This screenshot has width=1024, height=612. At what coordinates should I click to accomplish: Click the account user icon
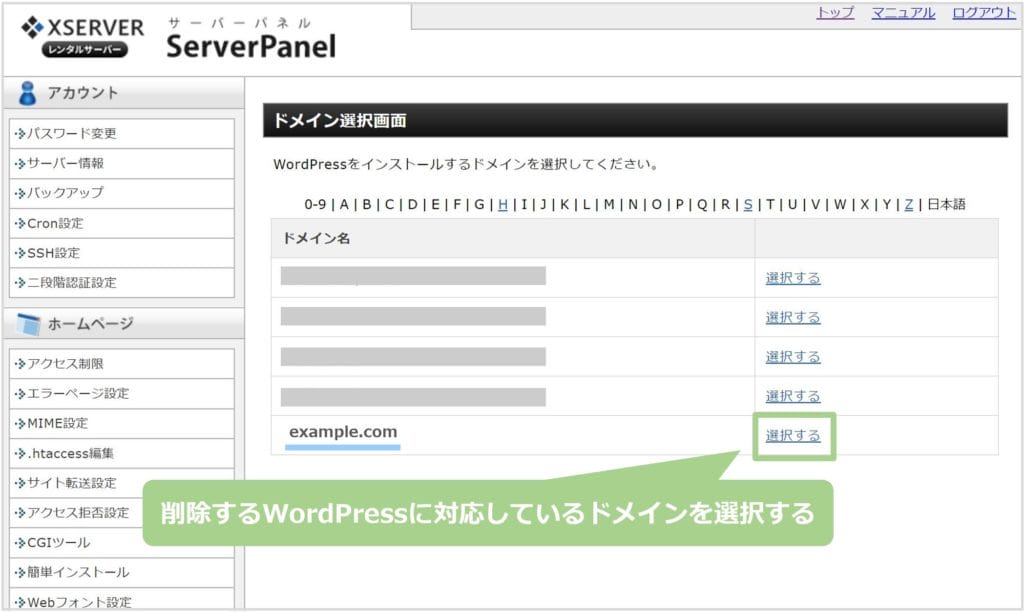[x=27, y=93]
